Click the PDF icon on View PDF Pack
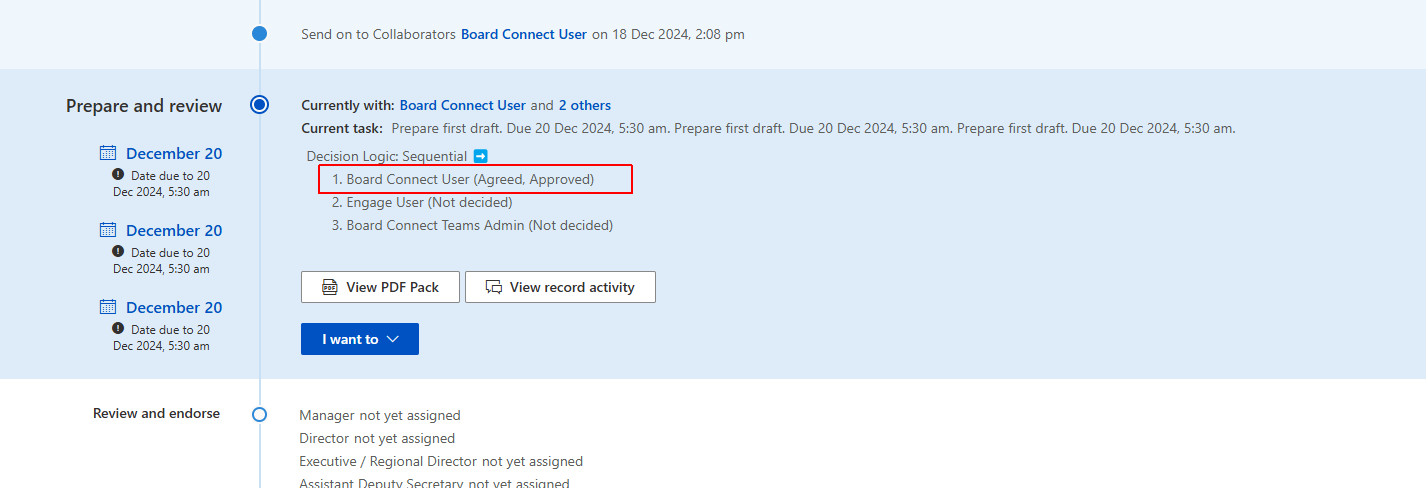The width and height of the screenshot is (1426, 488). point(330,287)
